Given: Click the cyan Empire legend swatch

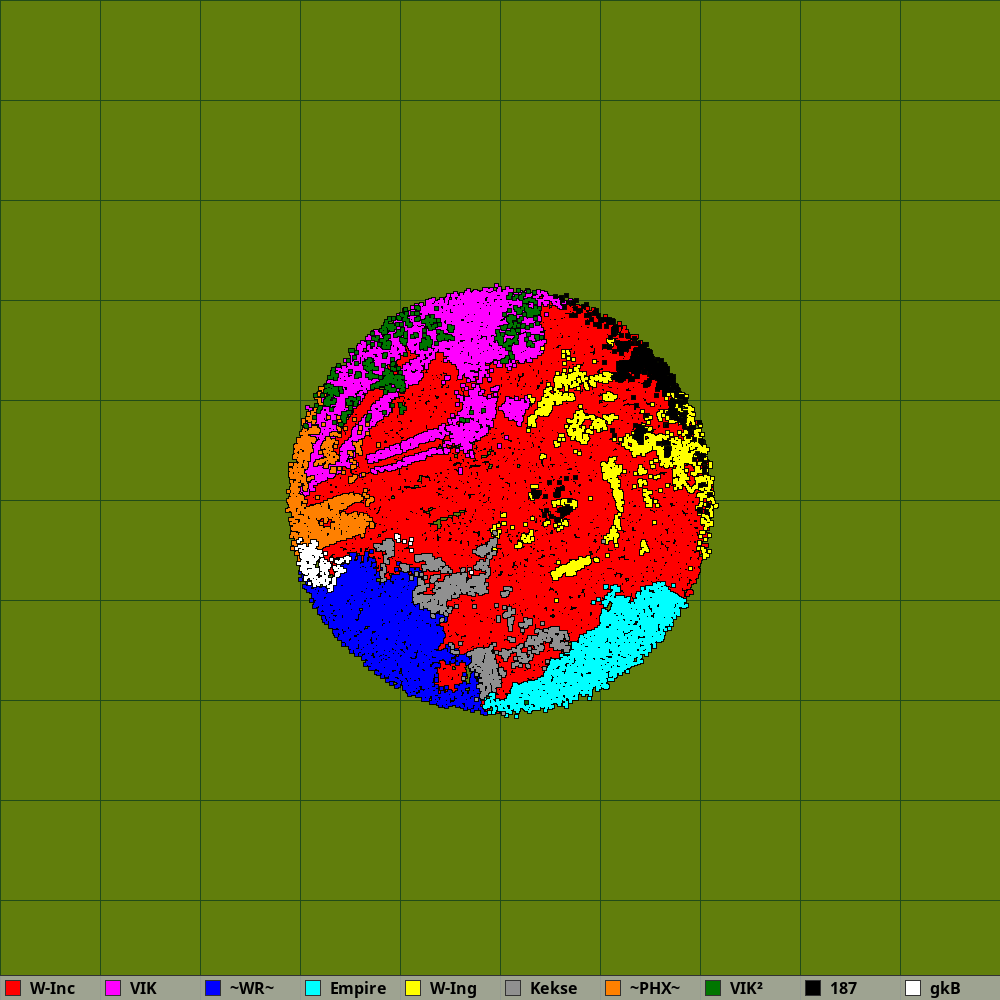Looking at the screenshot, I should [313, 988].
